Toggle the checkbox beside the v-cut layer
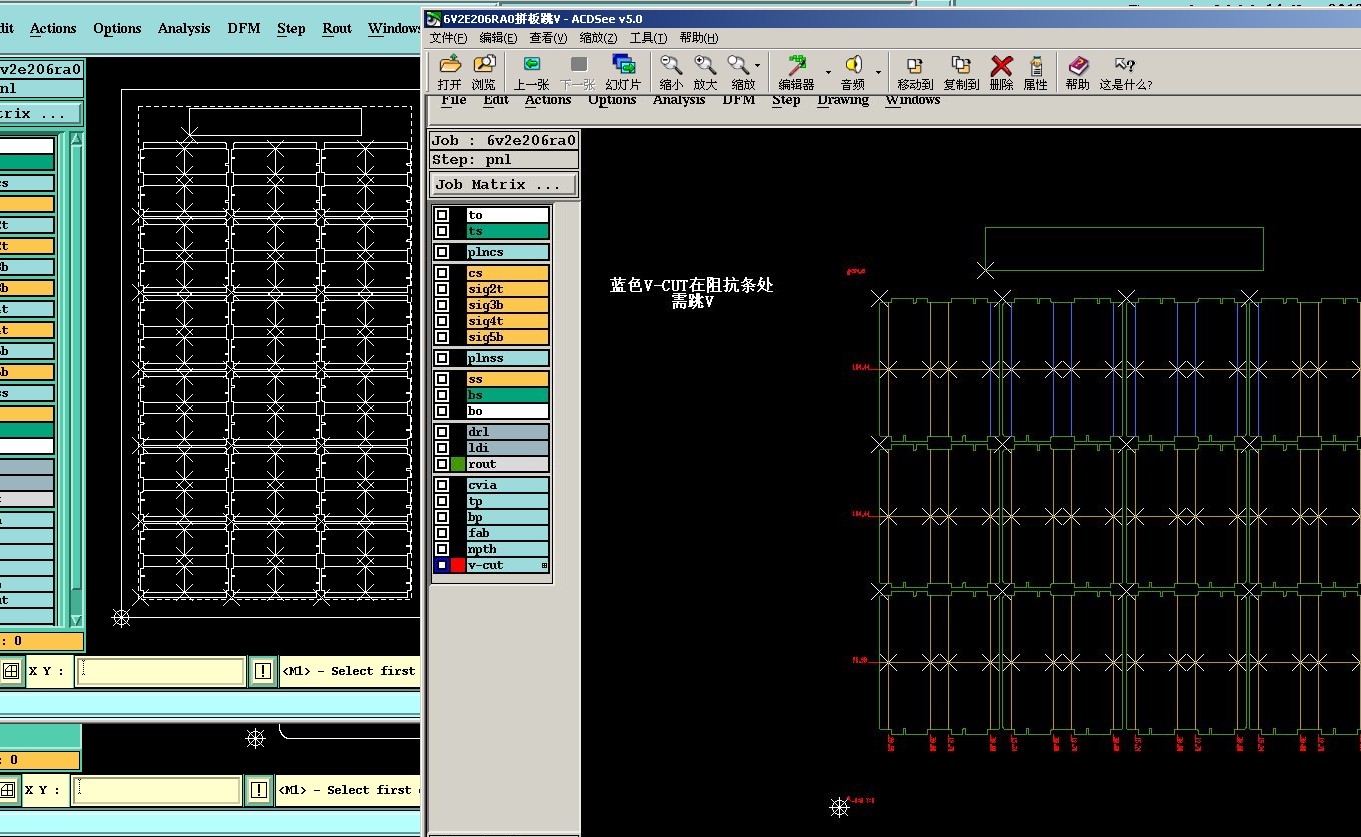Viewport: 1361px width, 837px height. (442, 565)
